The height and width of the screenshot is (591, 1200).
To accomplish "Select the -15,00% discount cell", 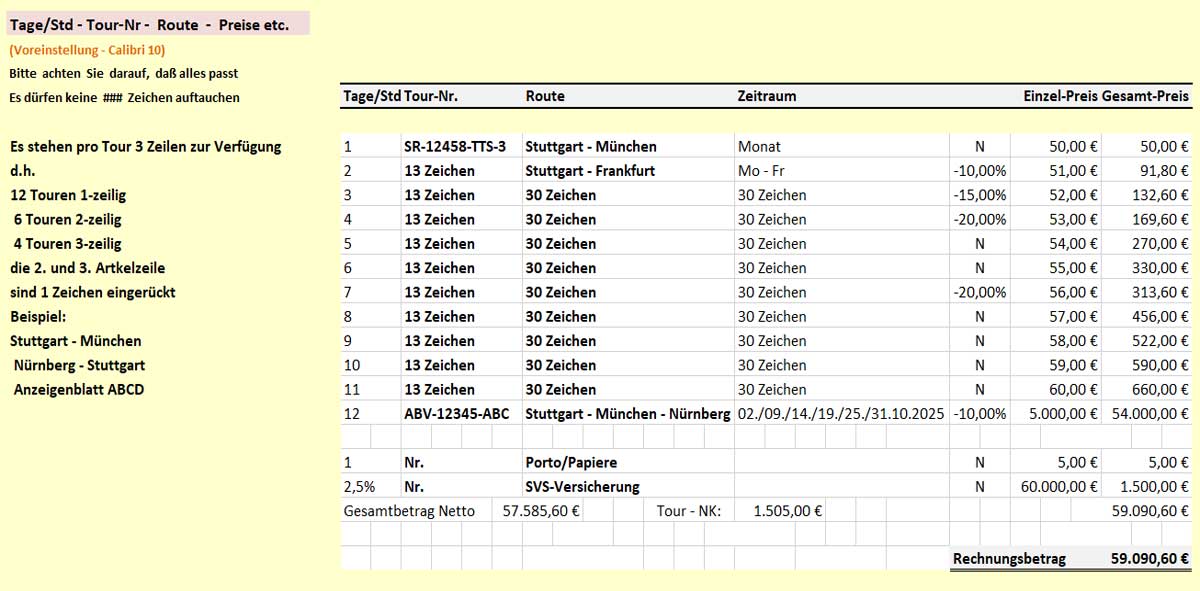I will (x=979, y=195).
